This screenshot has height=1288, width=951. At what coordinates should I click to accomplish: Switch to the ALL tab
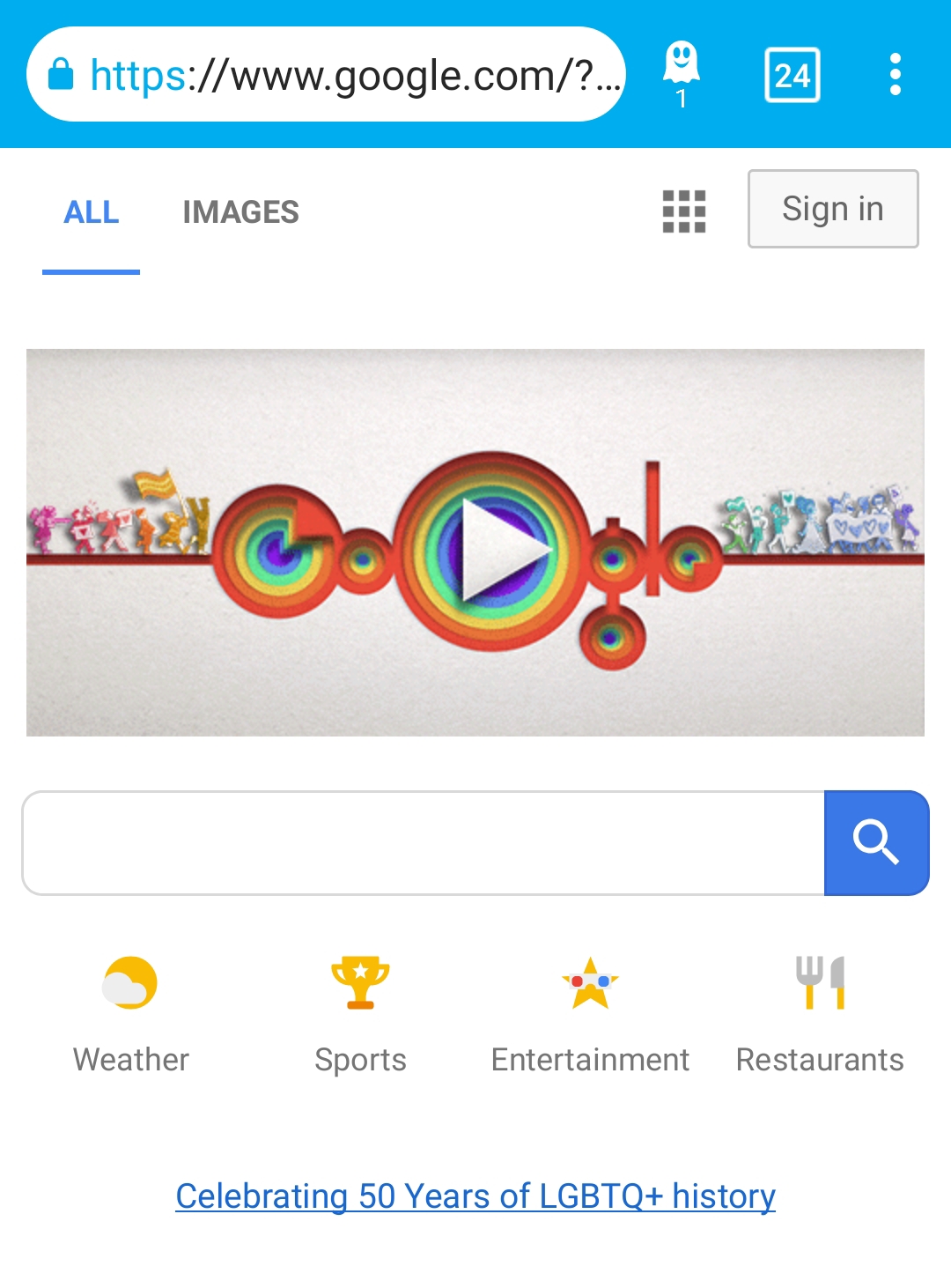tap(92, 212)
